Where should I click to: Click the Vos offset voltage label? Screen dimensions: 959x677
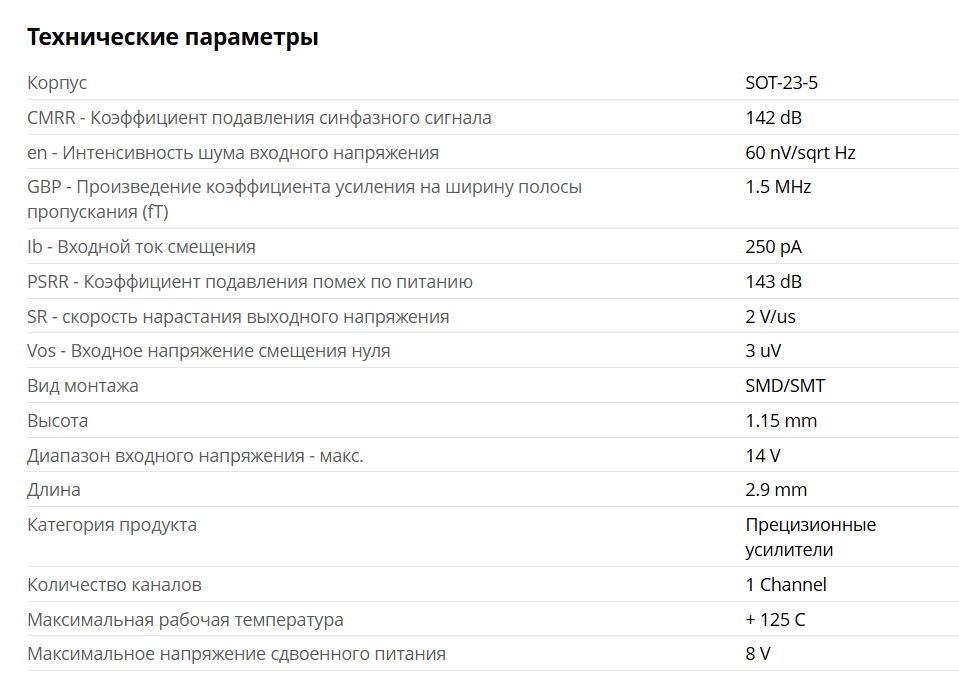coord(208,351)
